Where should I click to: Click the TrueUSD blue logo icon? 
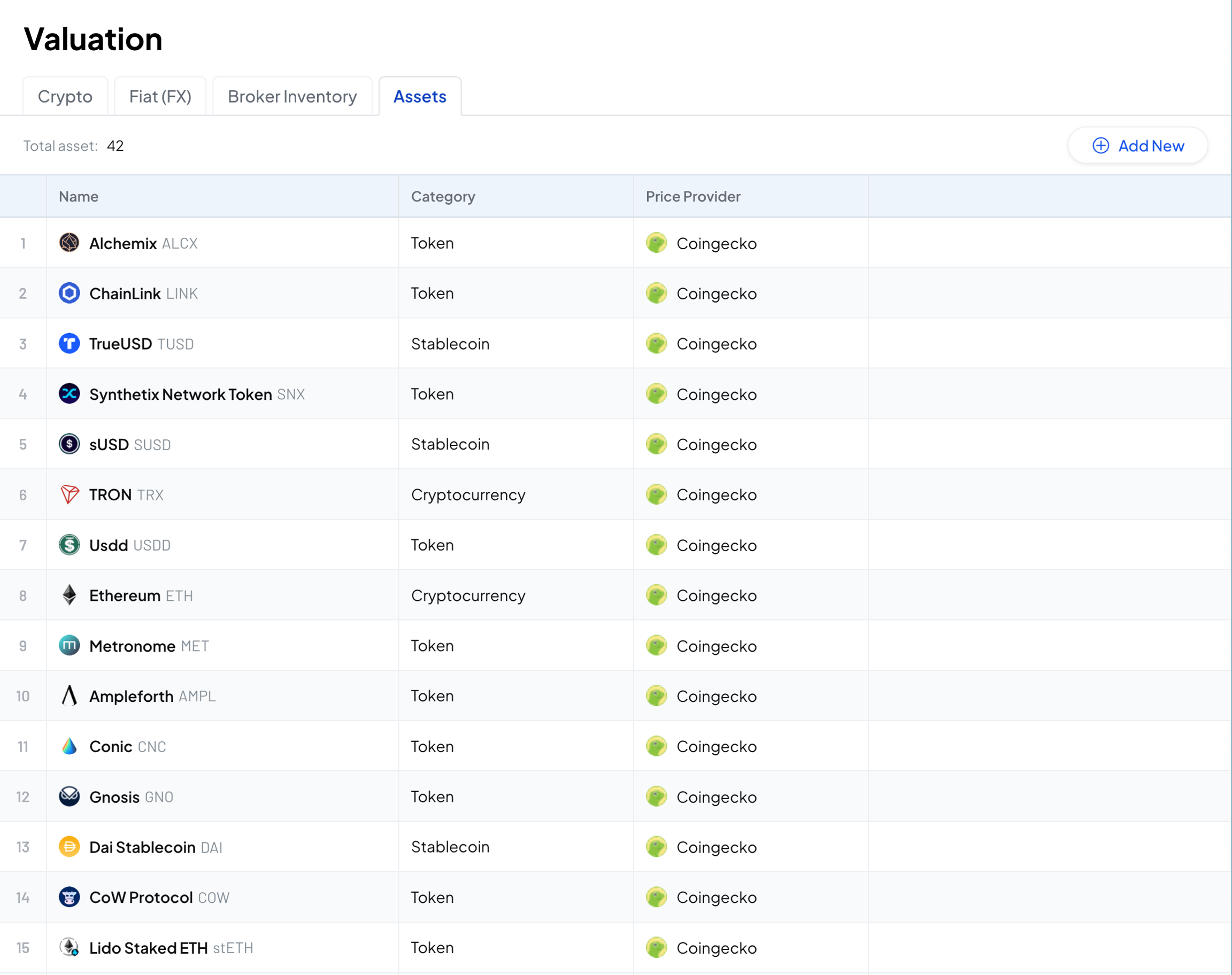coord(69,343)
